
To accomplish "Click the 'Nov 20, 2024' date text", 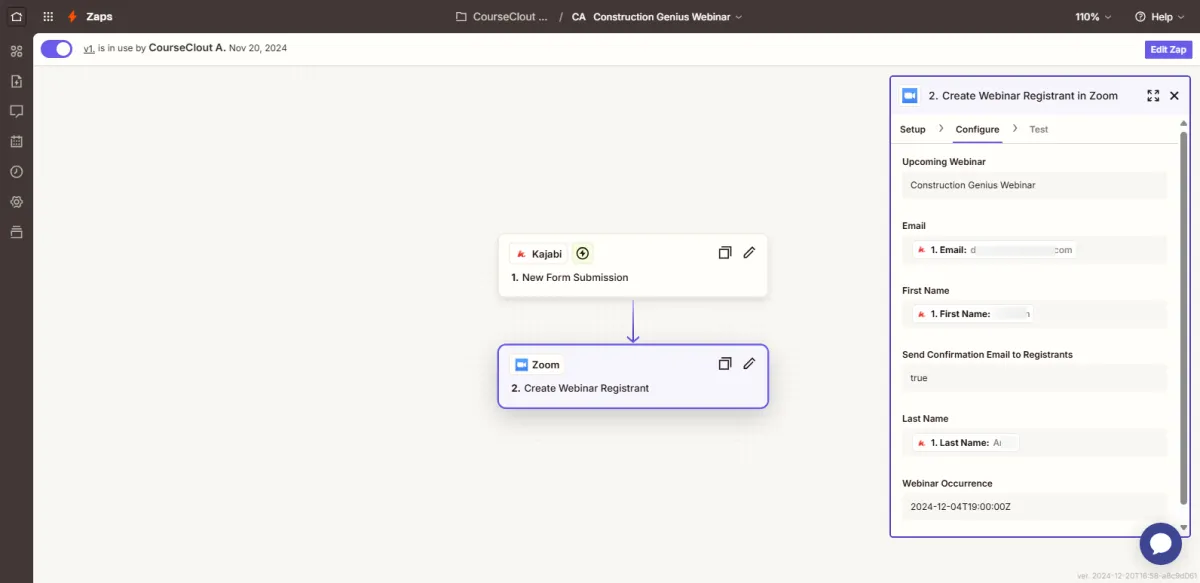I will pyautogui.click(x=258, y=48).
